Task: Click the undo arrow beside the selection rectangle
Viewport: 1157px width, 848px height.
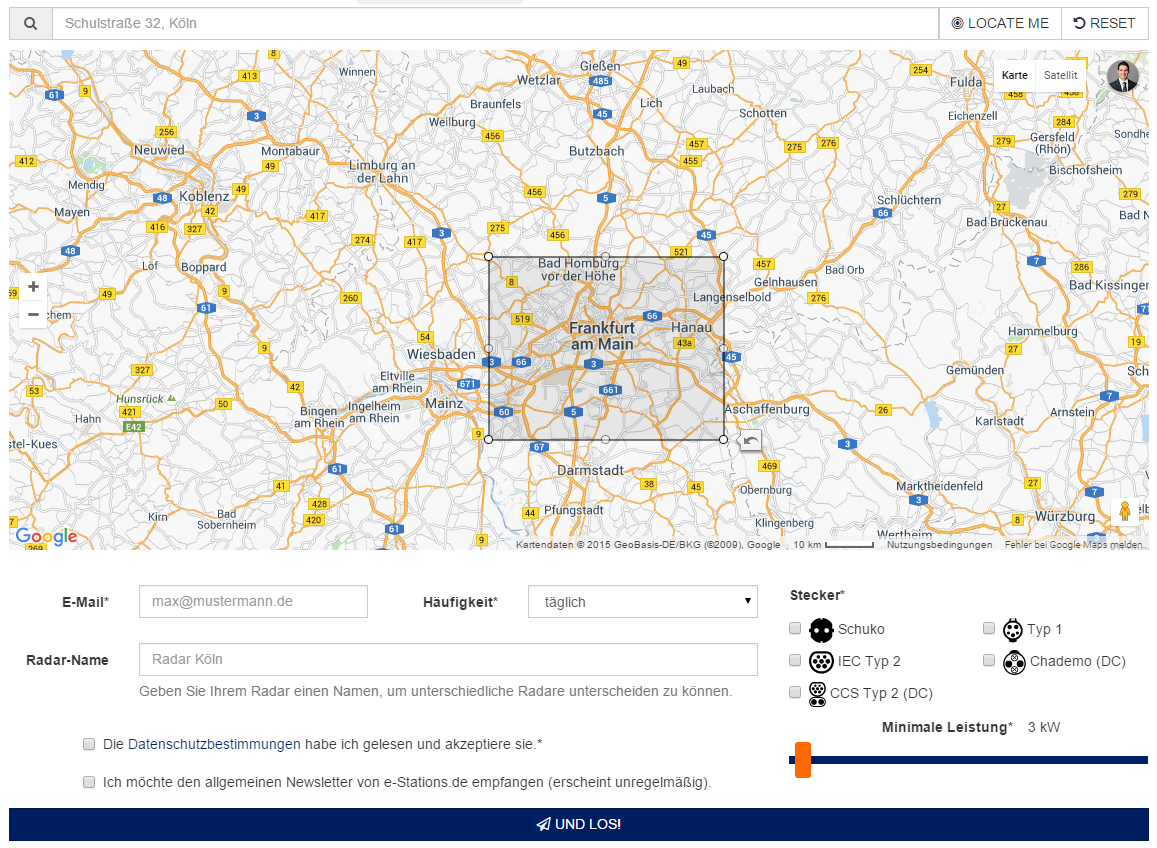Action: pyautogui.click(x=750, y=441)
